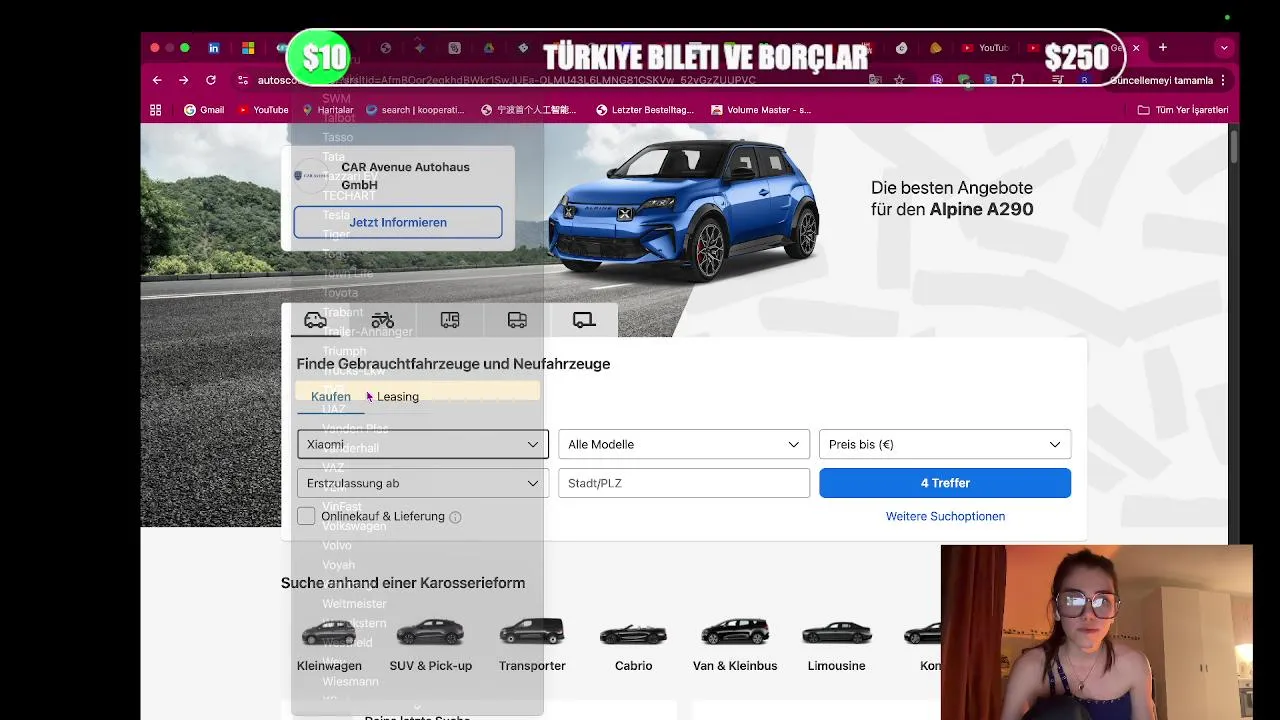The height and width of the screenshot is (720, 1280).
Task: Select the motorcycle vehicle type icon
Action: (383, 320)
